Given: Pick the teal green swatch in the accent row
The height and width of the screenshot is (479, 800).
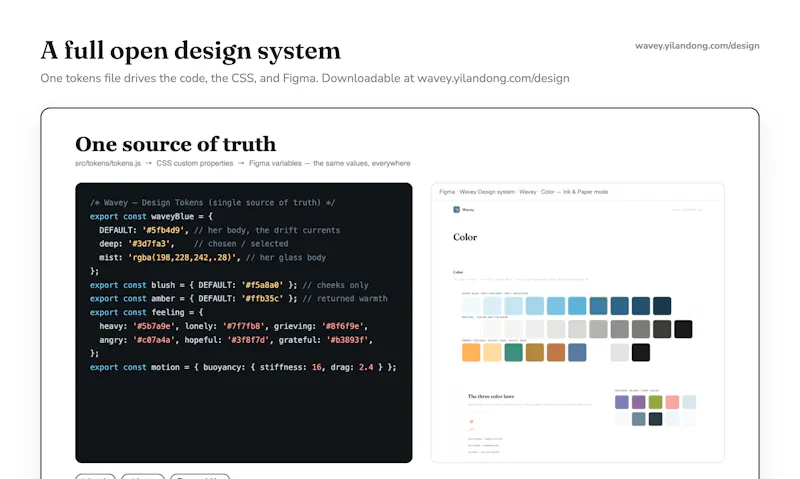Looking at the screenshot, I should click(513, 352).
